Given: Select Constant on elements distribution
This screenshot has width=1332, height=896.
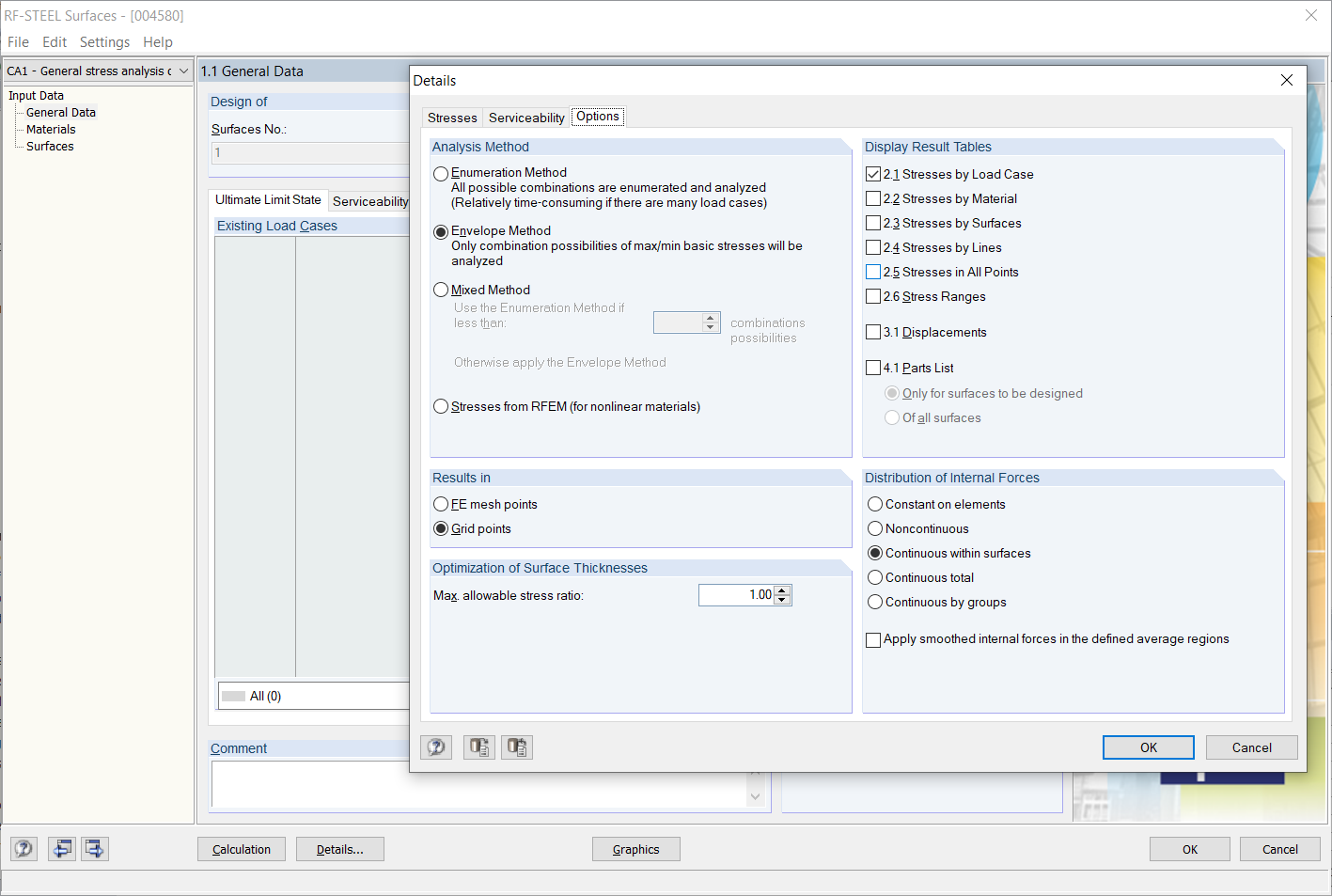Looking at the screenshot, I should [x=875, y=504].
